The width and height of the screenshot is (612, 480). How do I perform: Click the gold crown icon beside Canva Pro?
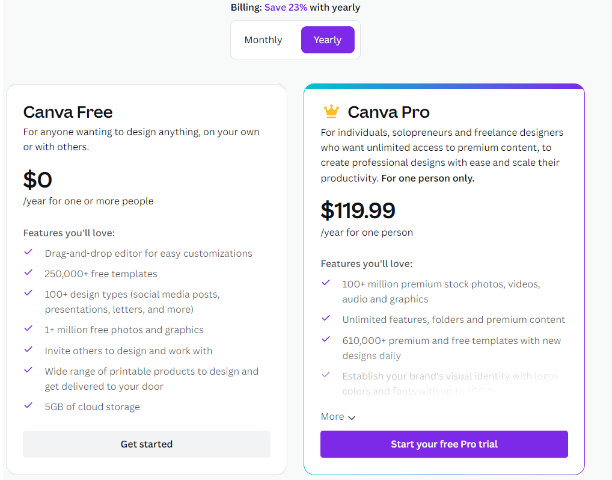[x=331, y=112]
